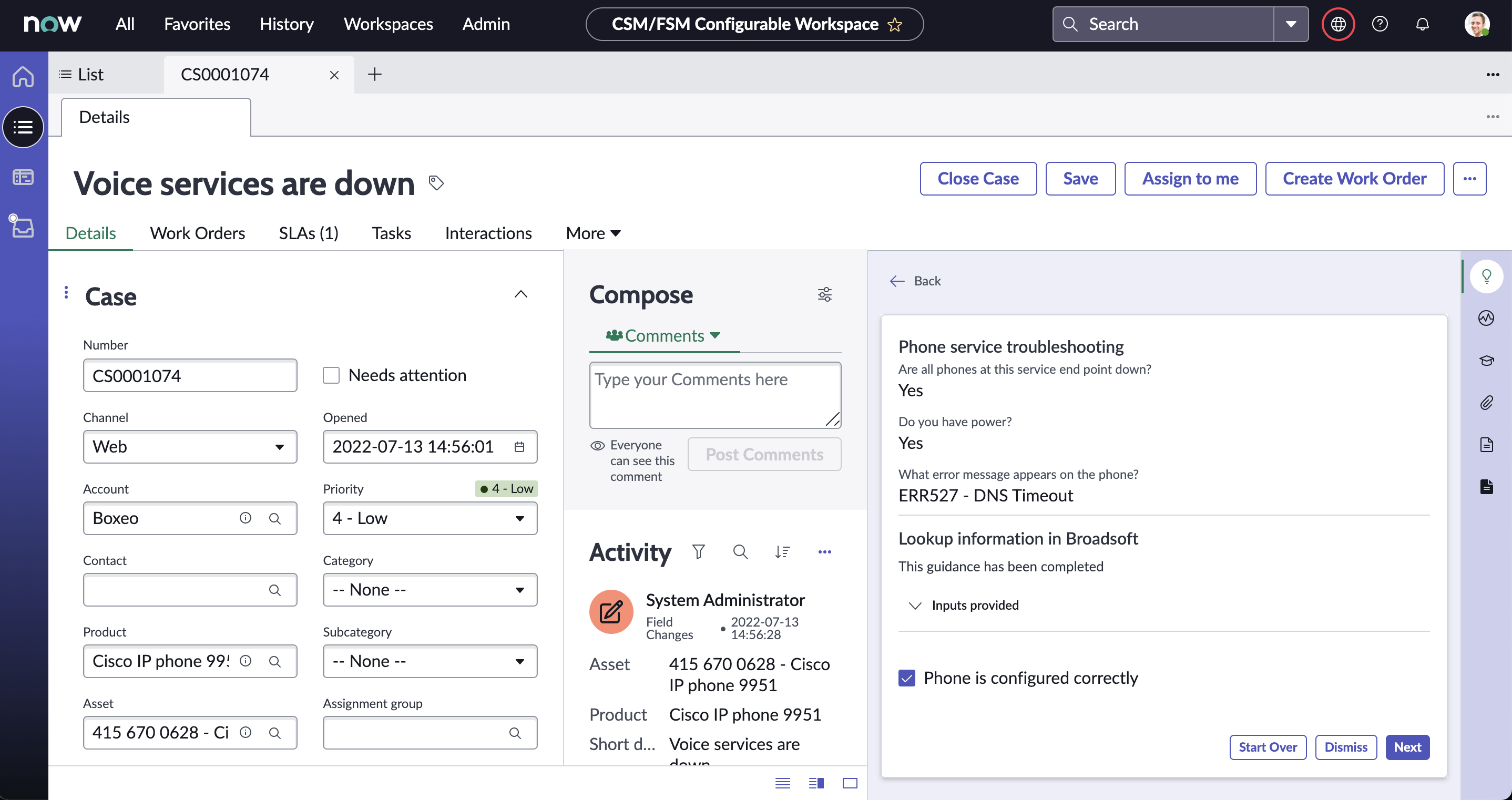Search within Activity entries
The width and height of the screenshot is (1512, 800).
click(x=740, y=552)
